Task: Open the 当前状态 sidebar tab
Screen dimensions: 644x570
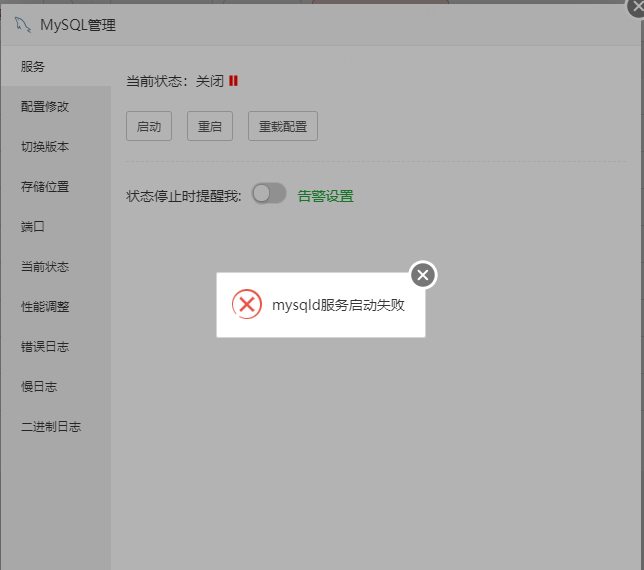Action: [56, 267]
